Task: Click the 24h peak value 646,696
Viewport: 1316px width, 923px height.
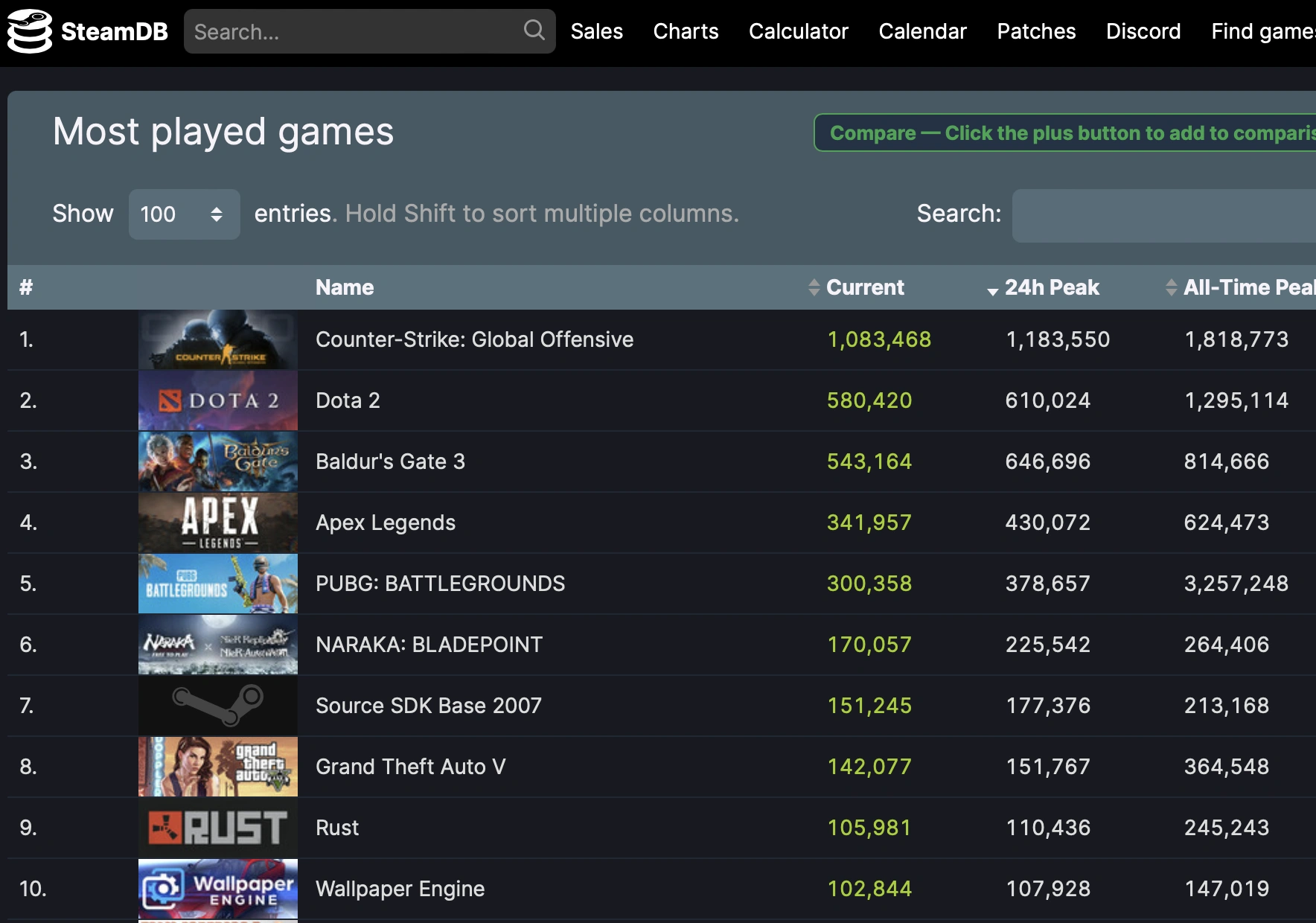Action: pyautogui.click(x=1048, y=461)
